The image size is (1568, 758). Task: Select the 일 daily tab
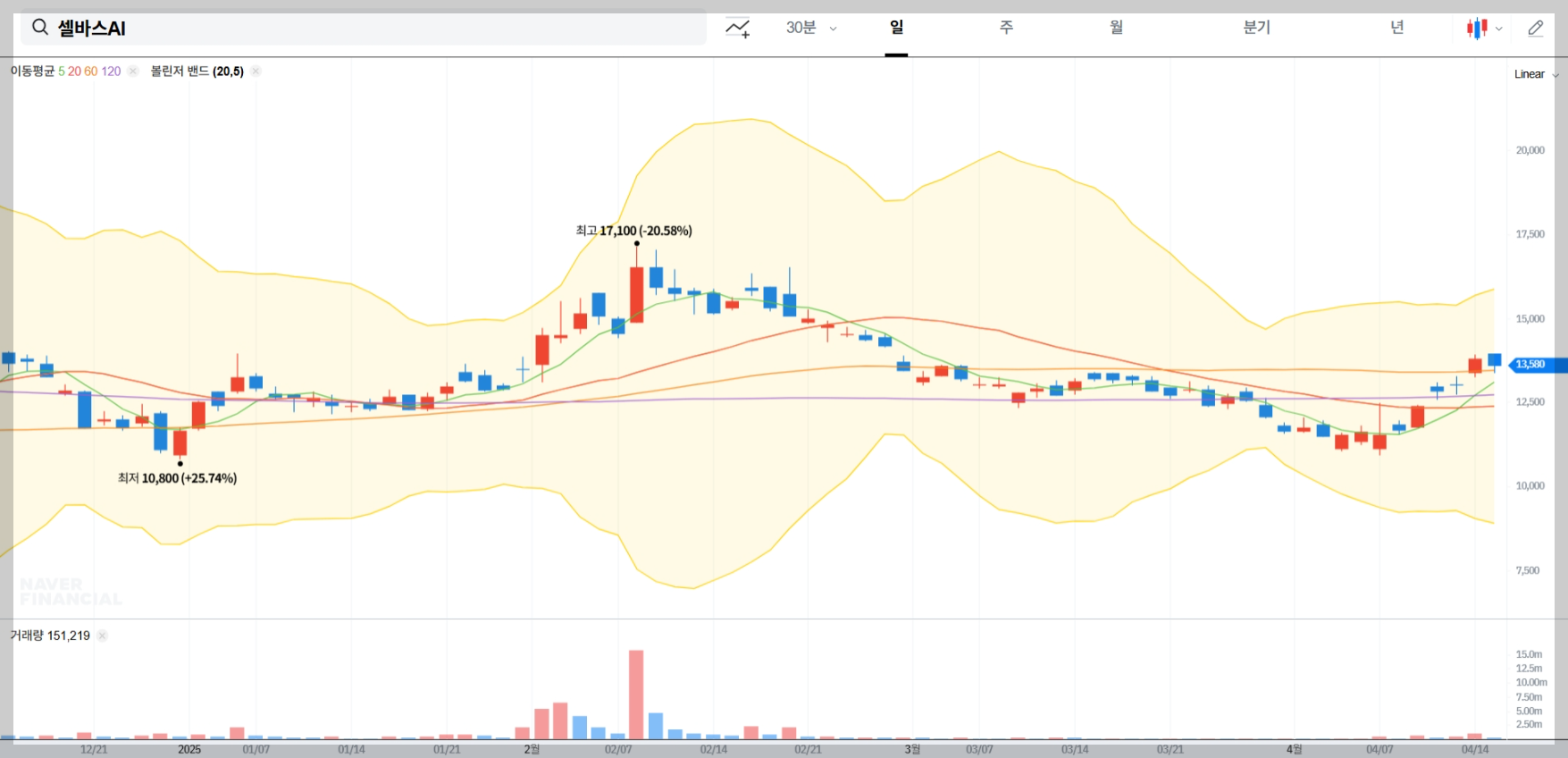tap(896, 28)
